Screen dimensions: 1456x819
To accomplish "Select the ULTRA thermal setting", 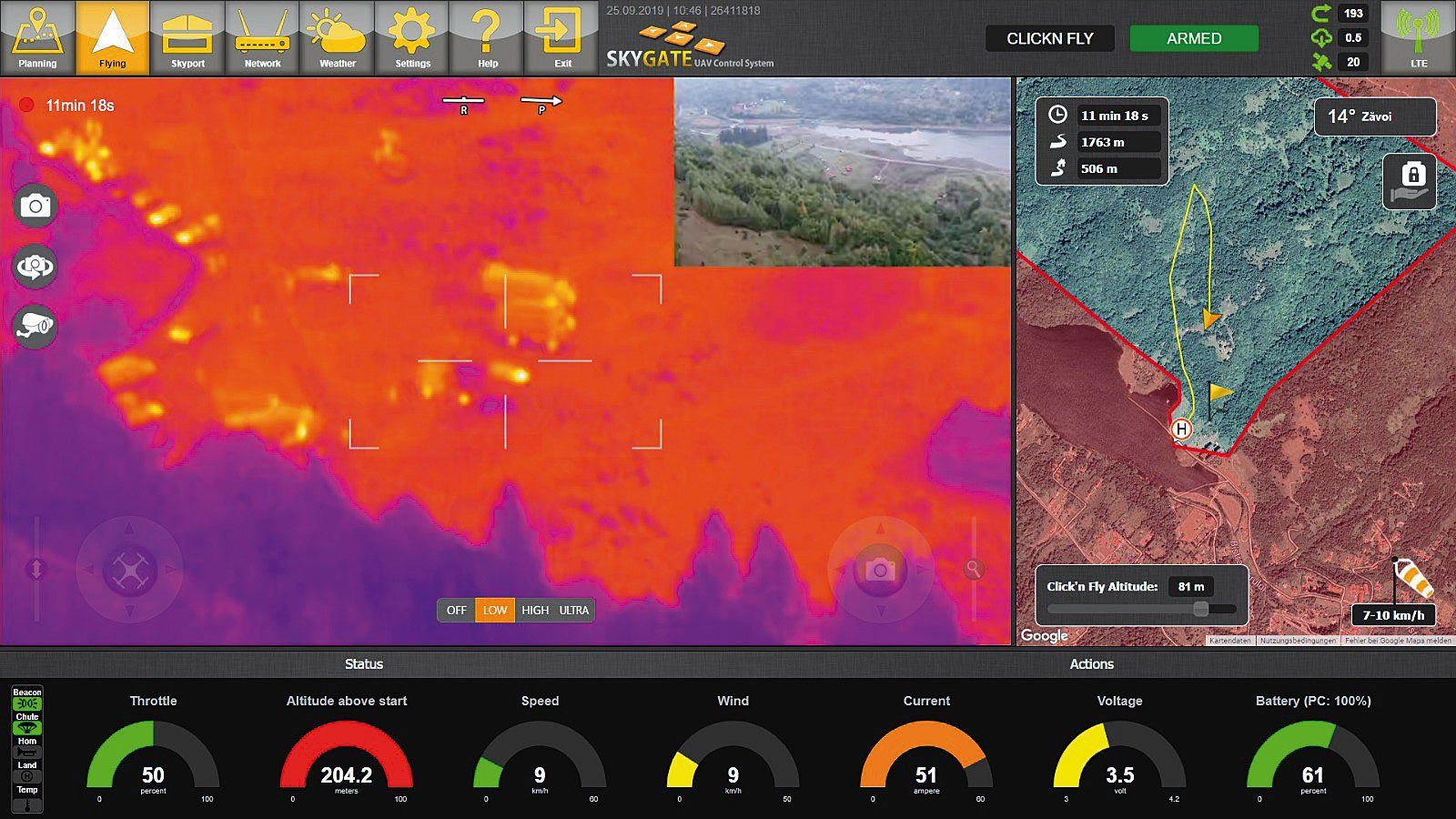I will pyautogui.click(x=574, y=611).
